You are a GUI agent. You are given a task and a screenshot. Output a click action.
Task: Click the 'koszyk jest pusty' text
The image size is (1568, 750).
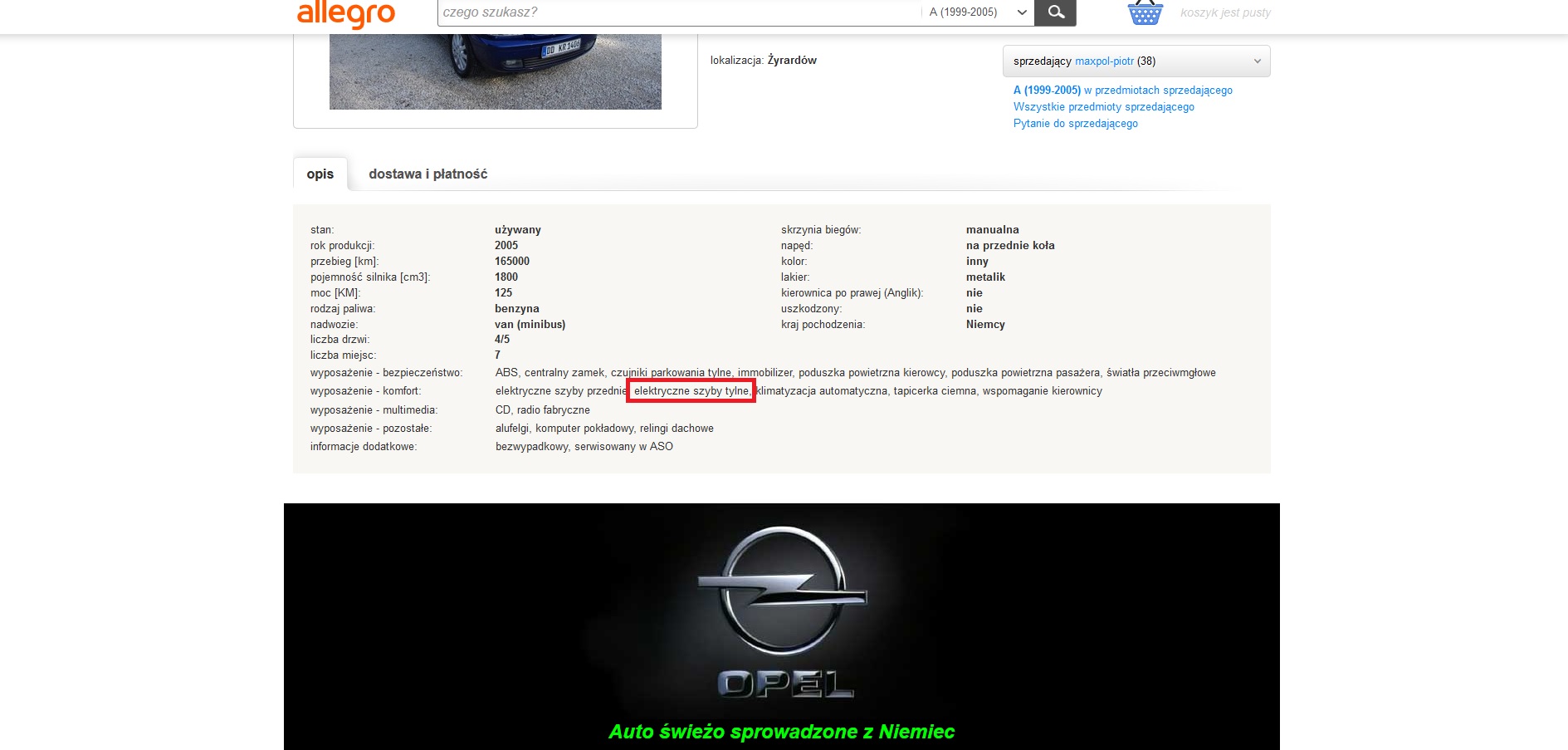(1225, 12)
